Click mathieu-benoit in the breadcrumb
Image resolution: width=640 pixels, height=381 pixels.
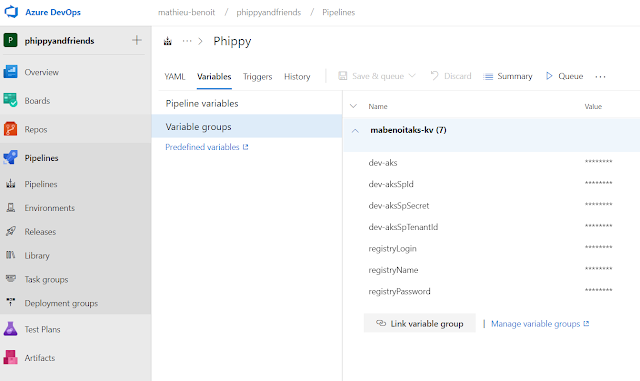187,12
